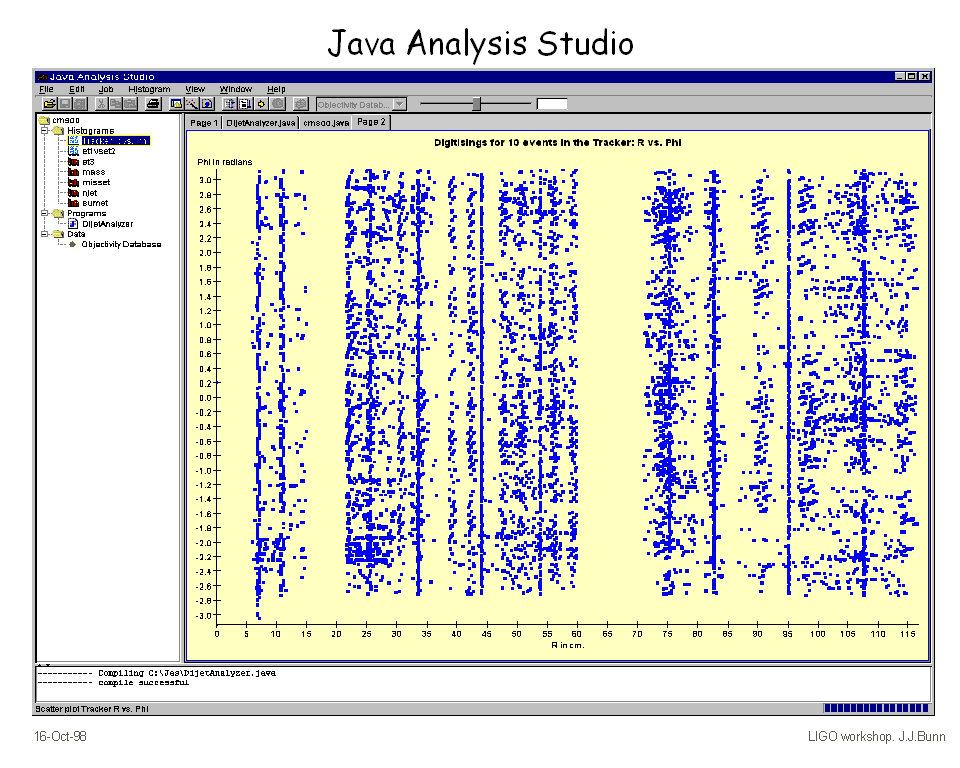Click the etlvset2 scatter plot icon
The height and width of the screenshot is (768, 960).
tap(73, 151)
